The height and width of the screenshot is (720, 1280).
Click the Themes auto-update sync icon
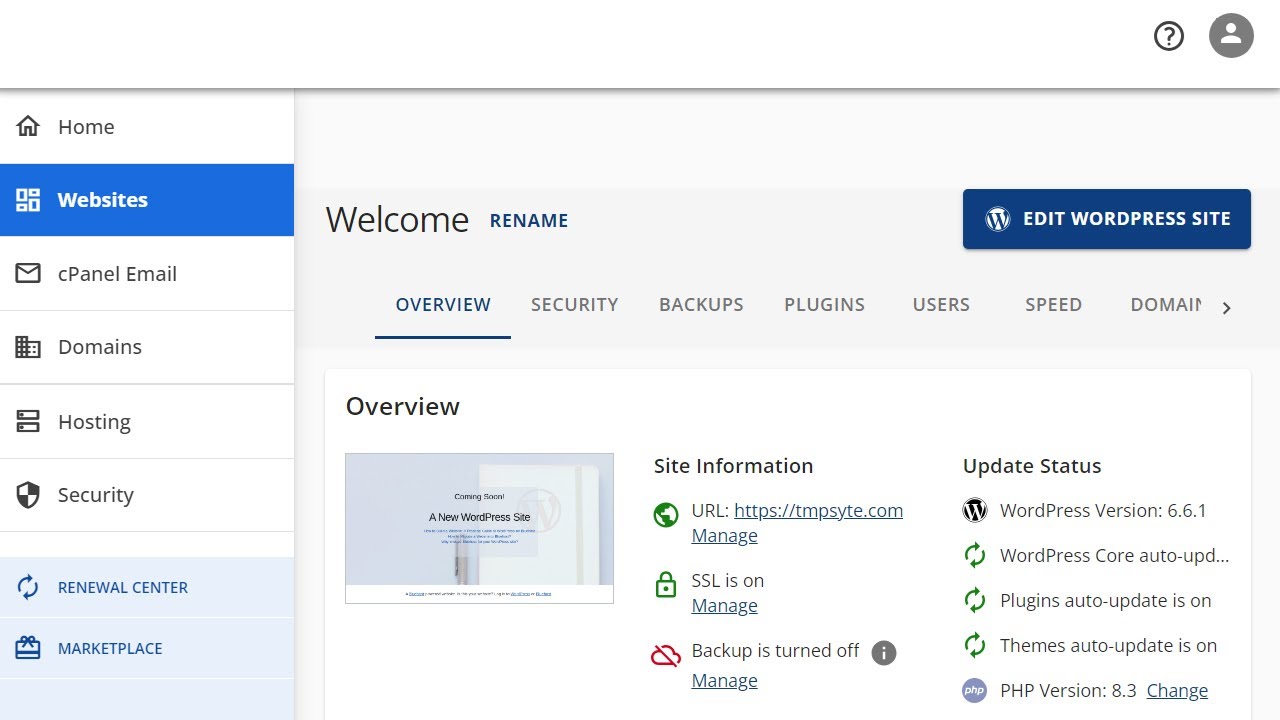pyautogui.click(x=975, y=645)
